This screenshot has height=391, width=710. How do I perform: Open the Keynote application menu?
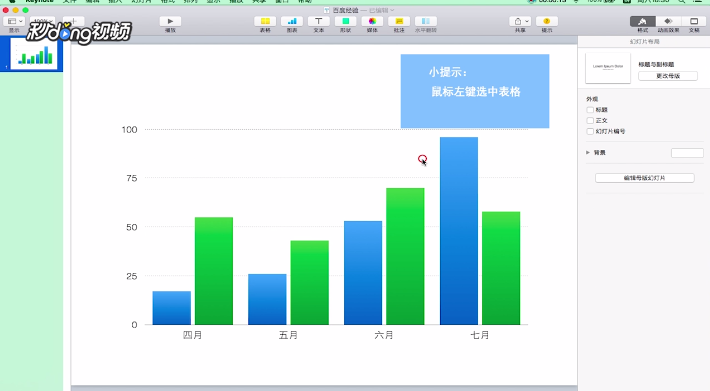click(x=39, y=1)
